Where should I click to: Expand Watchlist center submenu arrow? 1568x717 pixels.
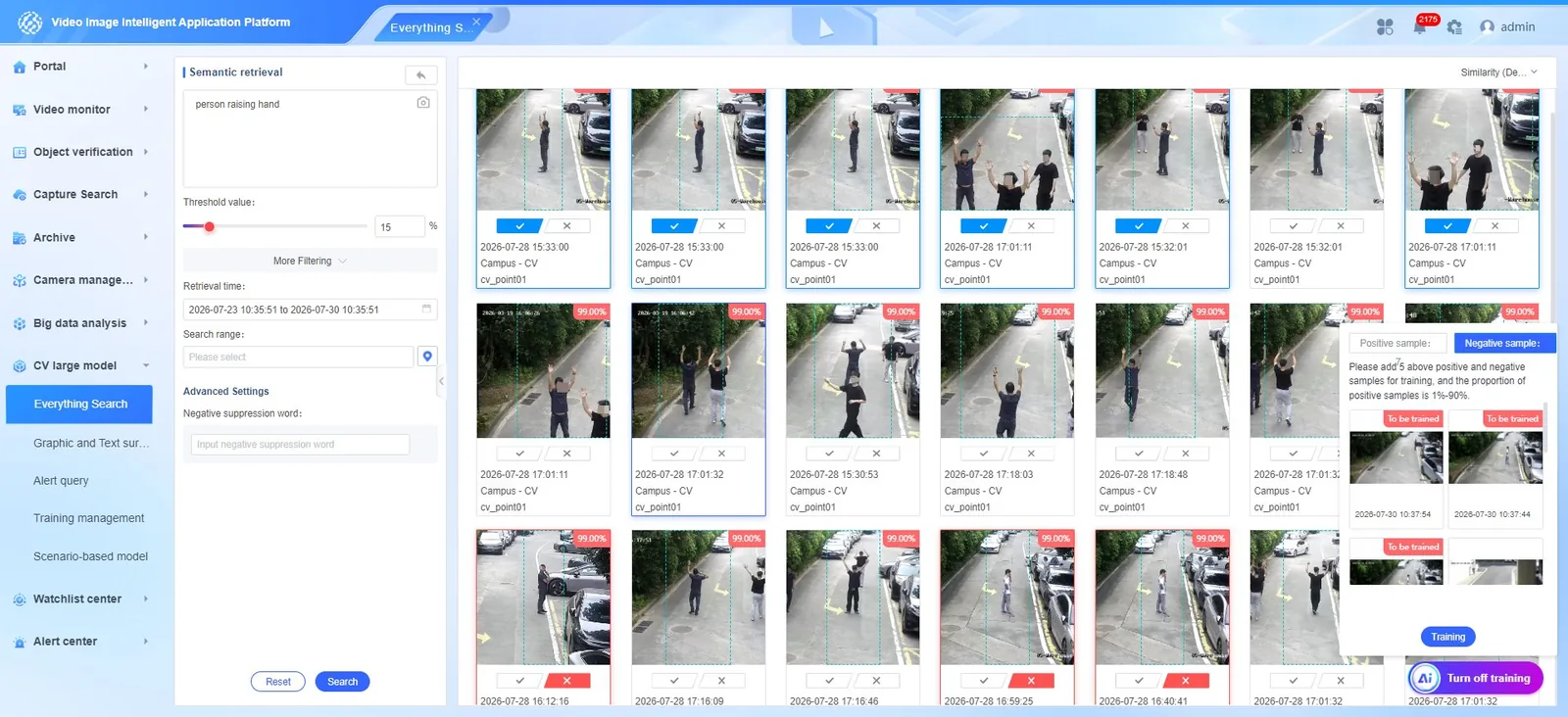[146, 598]
